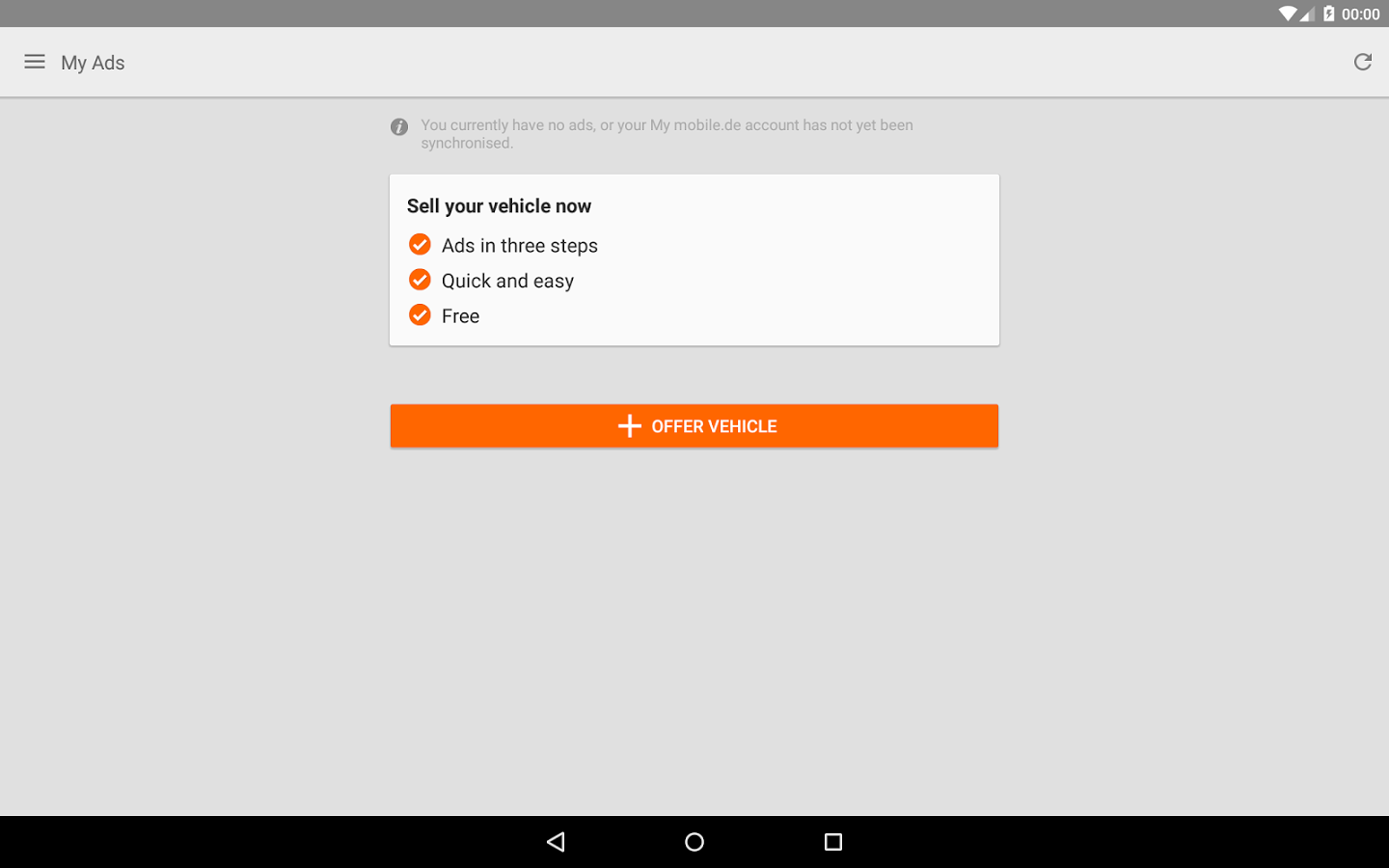Click the check mark next to Free

click(420, 315)
